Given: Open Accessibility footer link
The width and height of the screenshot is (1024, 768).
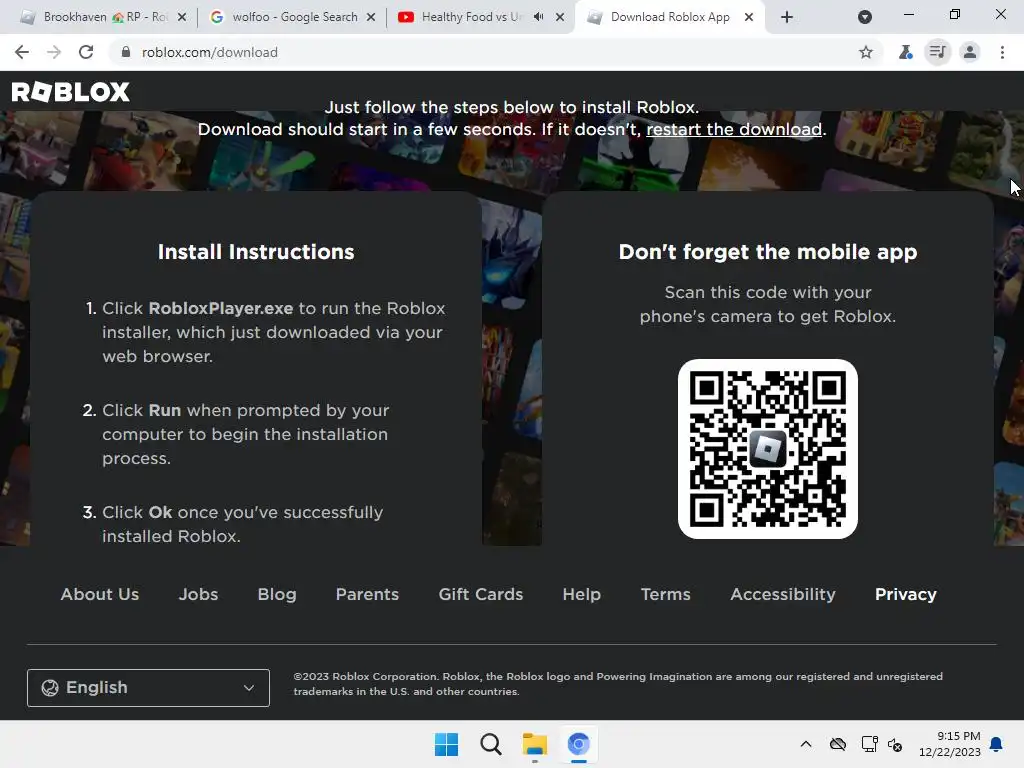Looking at the screenshot, I should pyautogui.click(x=783, y=594).
